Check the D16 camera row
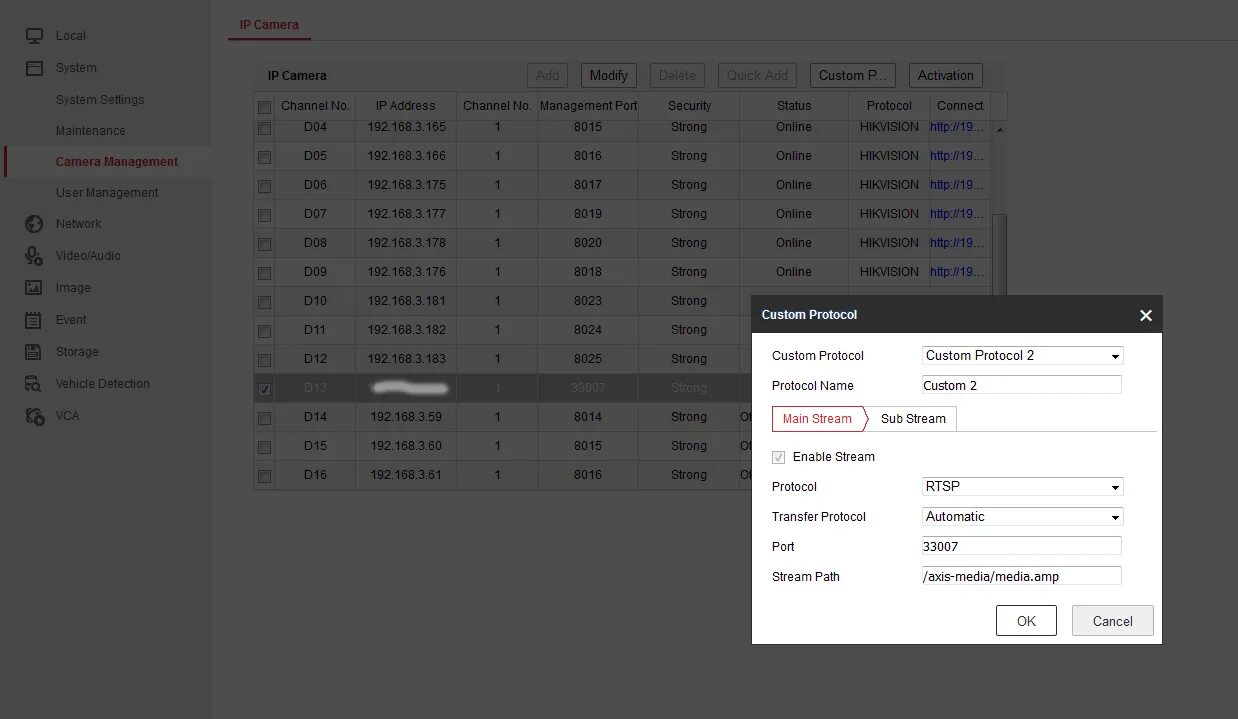Screen dimensions: 1238x719 264,476
